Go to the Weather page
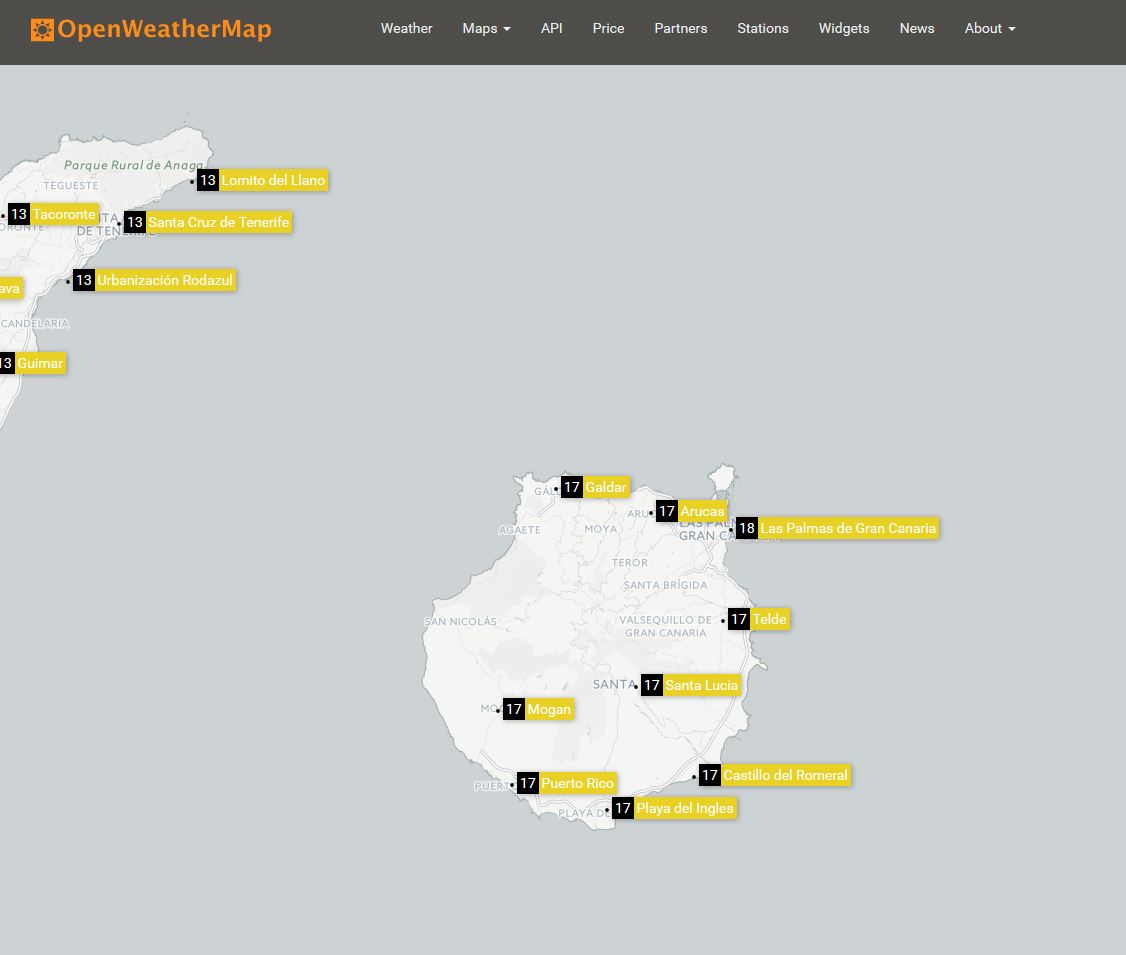 point(406,28)
